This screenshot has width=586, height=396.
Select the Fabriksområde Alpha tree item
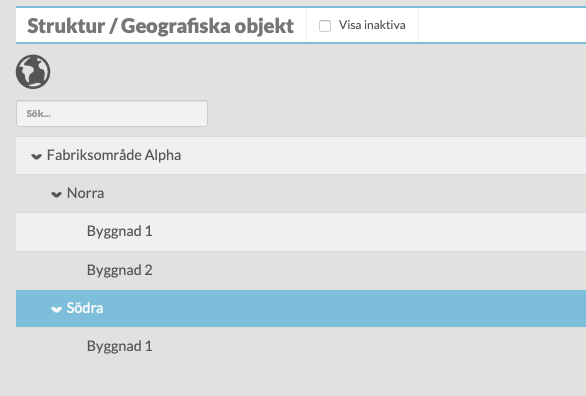(x=114, y=155)
